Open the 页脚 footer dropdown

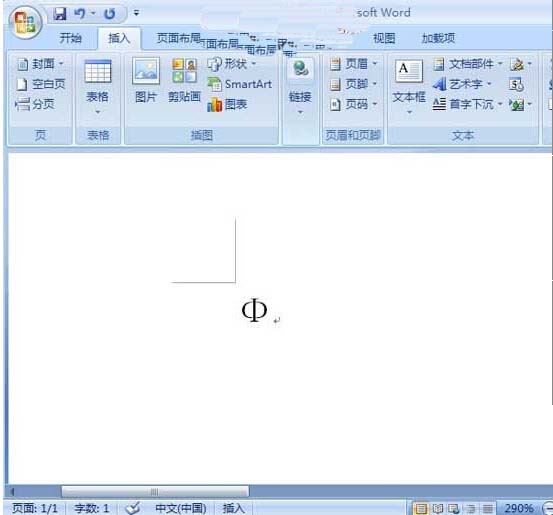353,84
